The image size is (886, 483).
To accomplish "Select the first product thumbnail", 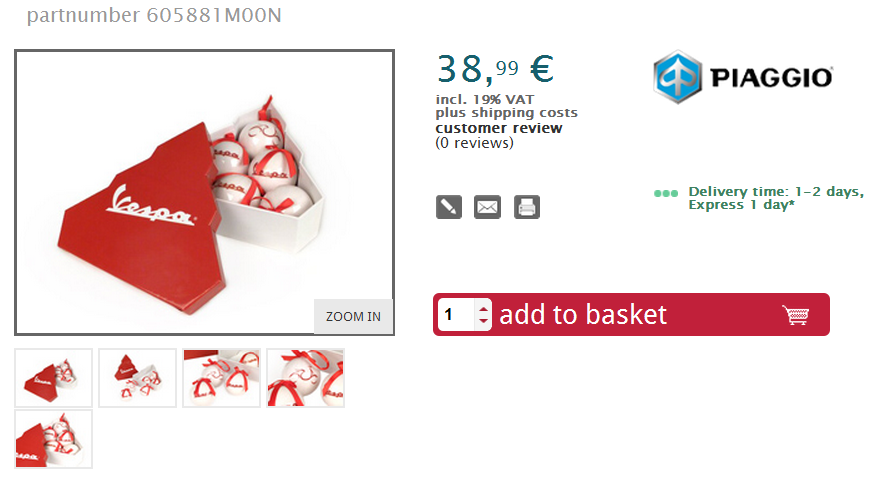I will click(x=54, y=378).
